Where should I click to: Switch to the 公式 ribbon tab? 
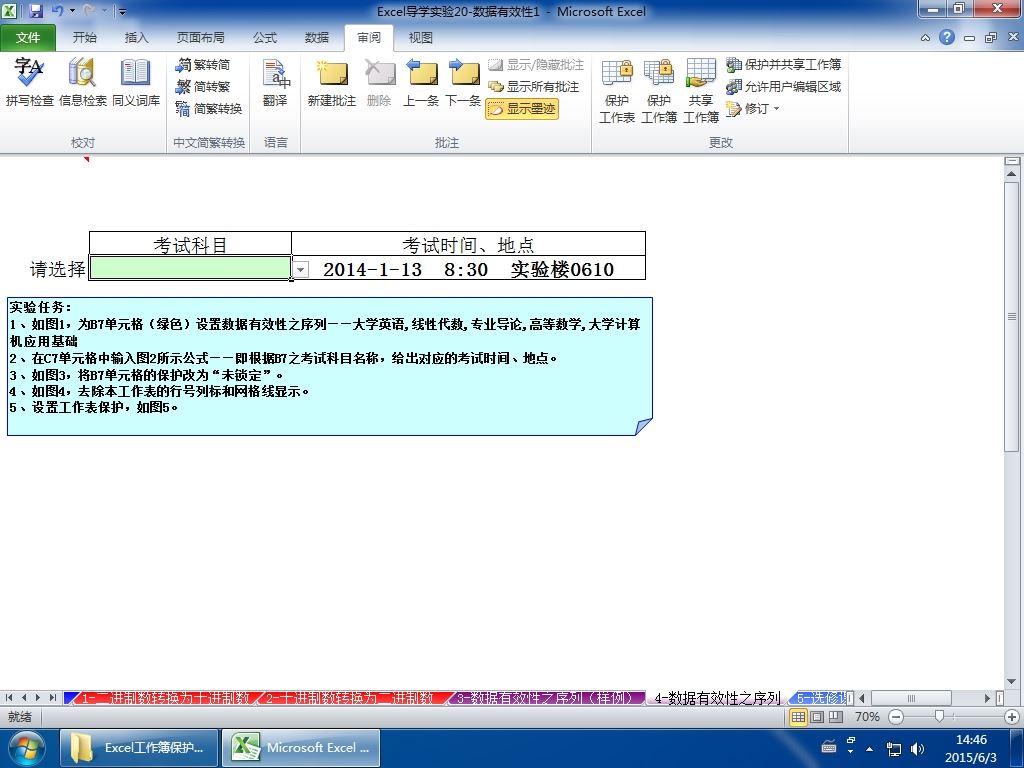[264, 38]
